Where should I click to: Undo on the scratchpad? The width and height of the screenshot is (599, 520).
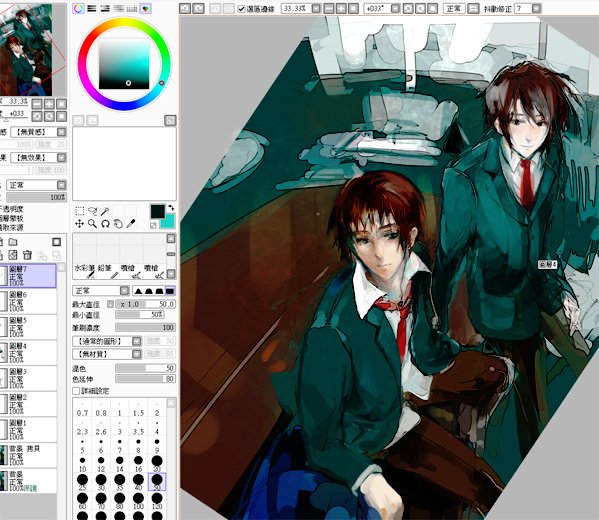pyautogui.click(x=78, y=121)
